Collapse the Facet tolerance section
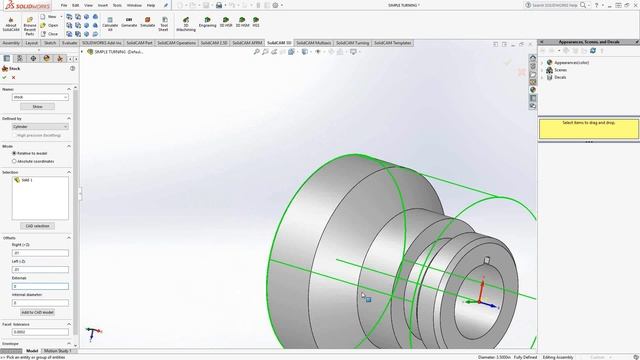The height and width of the screenshot is (360, 640). pos(69,324)
